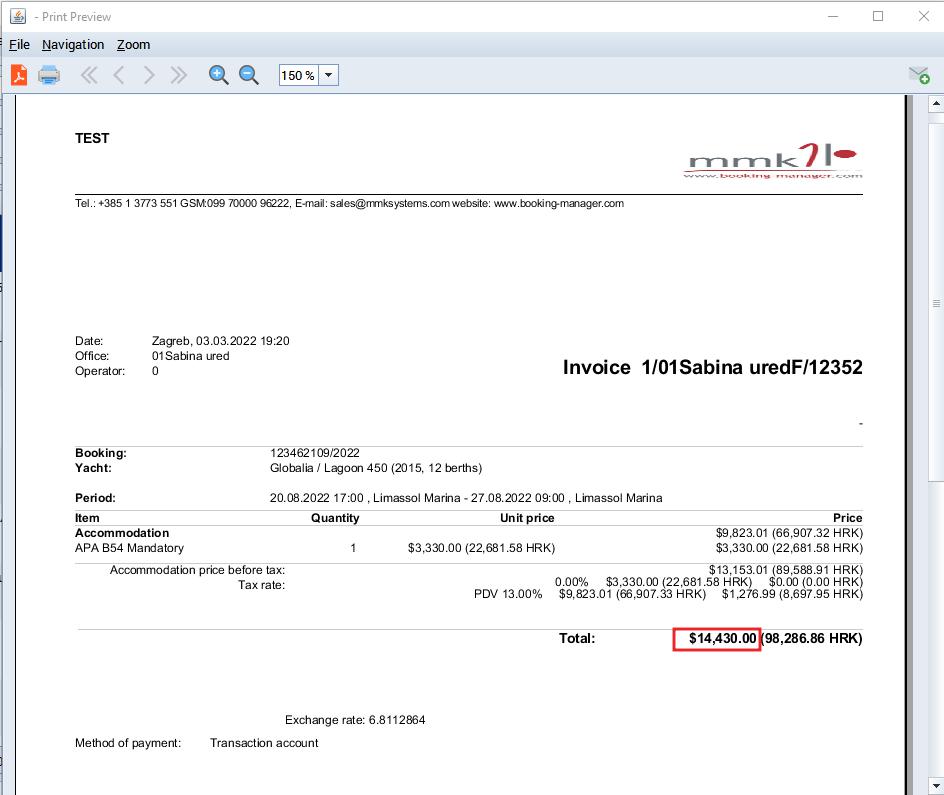The height and width of the screenshot is (795, 944).
Task: Zoom out of the invoice preview
Action: (247, 74)
